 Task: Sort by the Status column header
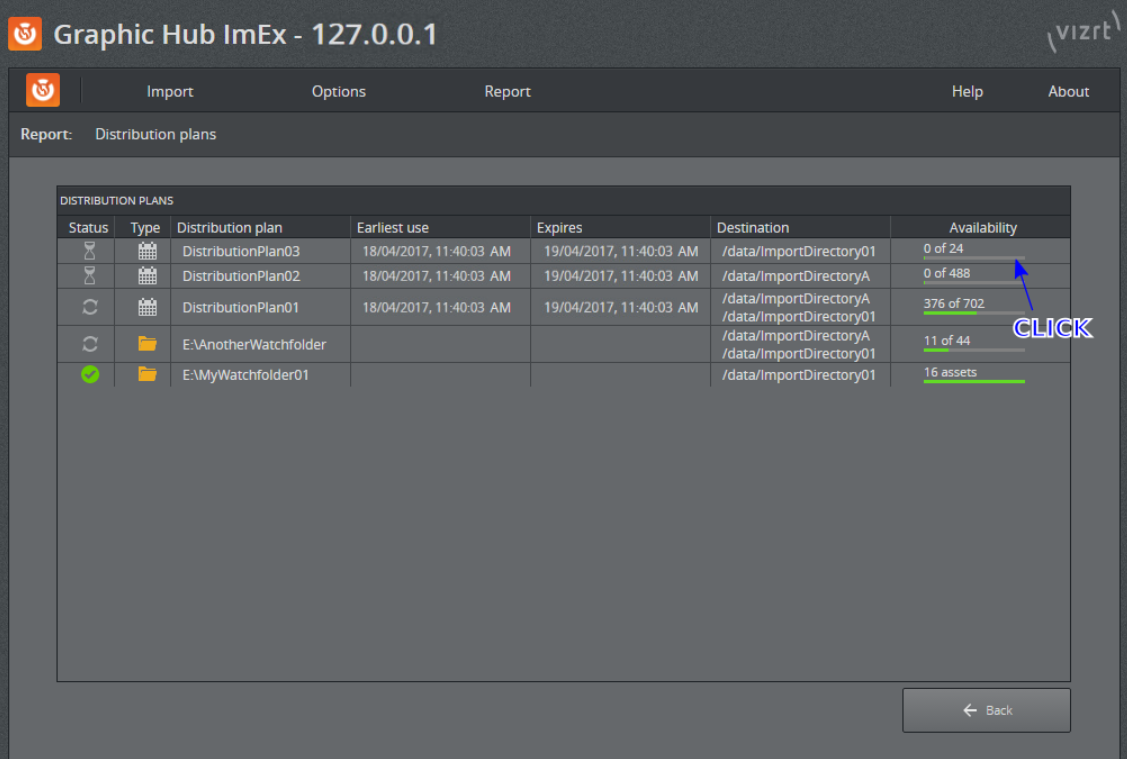click(x=88, y=227)
